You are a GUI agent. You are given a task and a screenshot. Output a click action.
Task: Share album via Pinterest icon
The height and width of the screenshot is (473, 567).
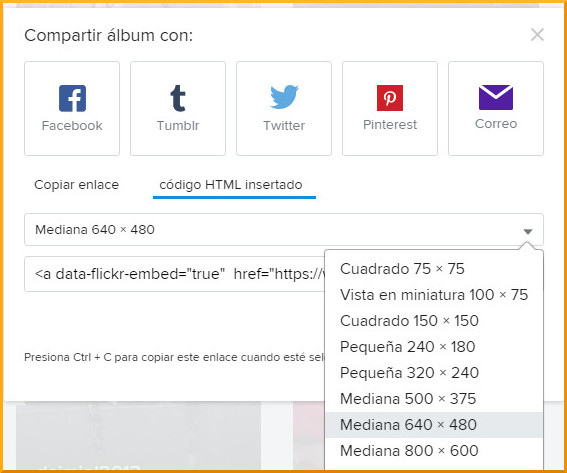click(x=390, y=98)
